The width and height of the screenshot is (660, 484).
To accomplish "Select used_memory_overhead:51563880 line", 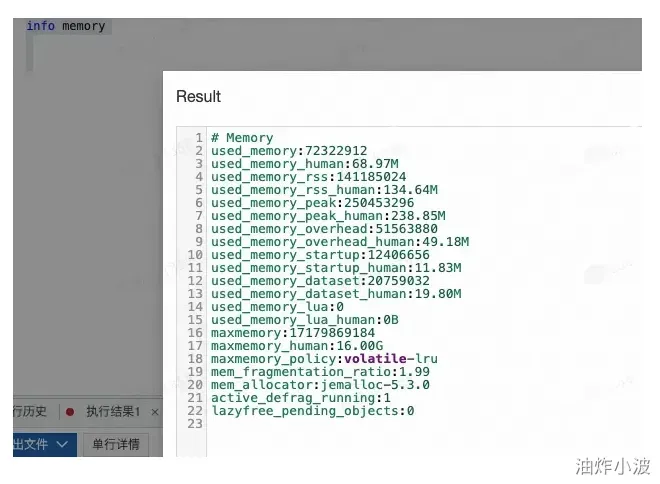I will click(324, 229).
